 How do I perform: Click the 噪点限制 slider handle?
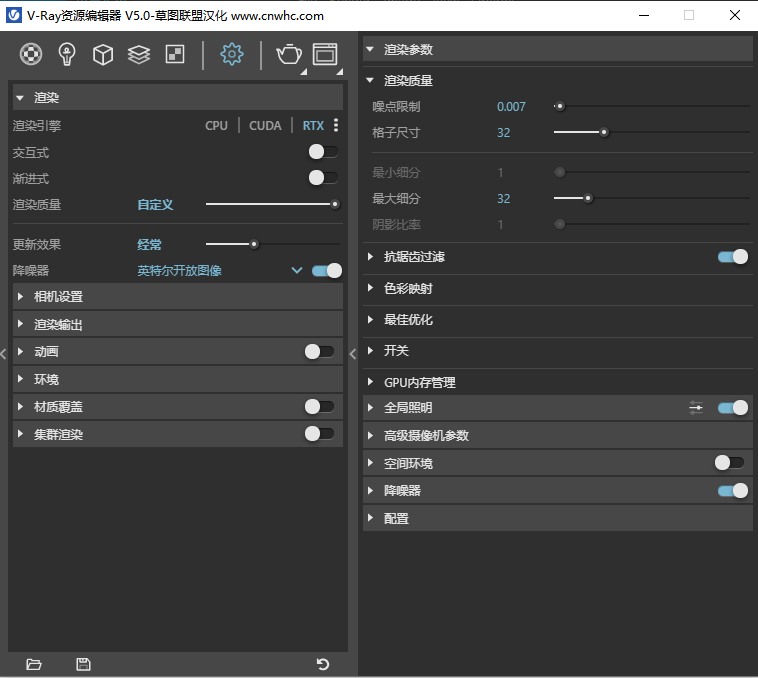(x=560, y=106)
